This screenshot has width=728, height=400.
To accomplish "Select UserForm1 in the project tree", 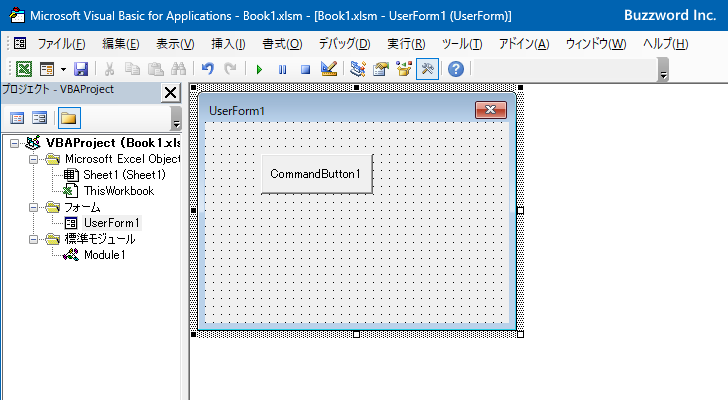I will coord(111,223).
